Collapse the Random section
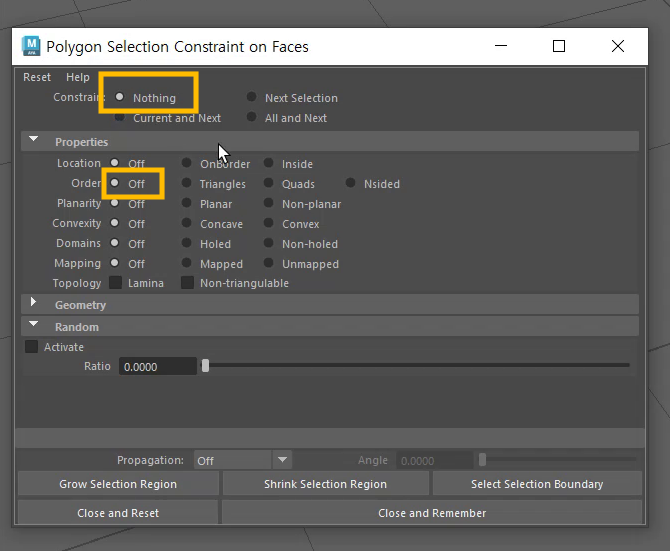The width and height of the screenshot is (670, 551). pos(33,324)
